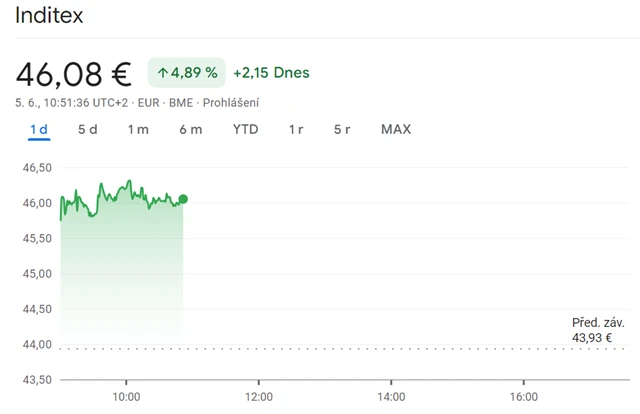Select the YTD range tab

click(245, 129)
